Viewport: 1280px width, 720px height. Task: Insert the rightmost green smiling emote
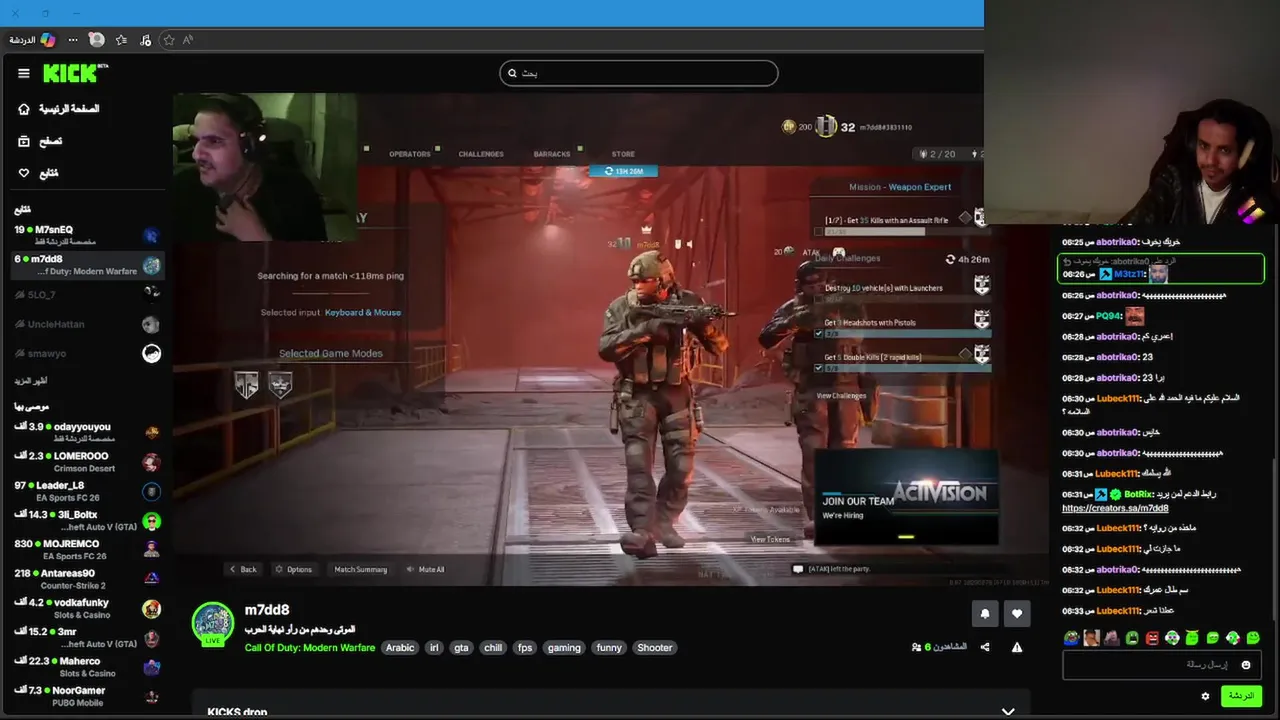[x=1253, y=638]
